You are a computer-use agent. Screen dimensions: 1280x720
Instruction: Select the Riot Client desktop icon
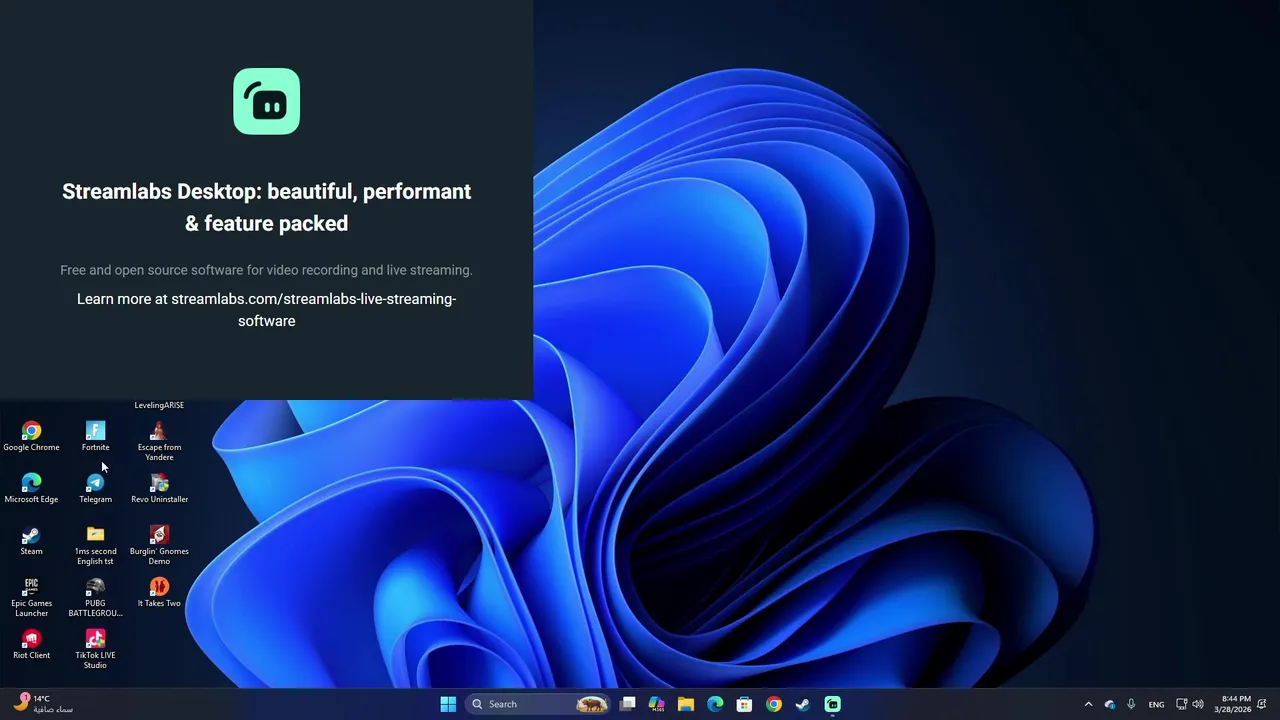point(31,645)
